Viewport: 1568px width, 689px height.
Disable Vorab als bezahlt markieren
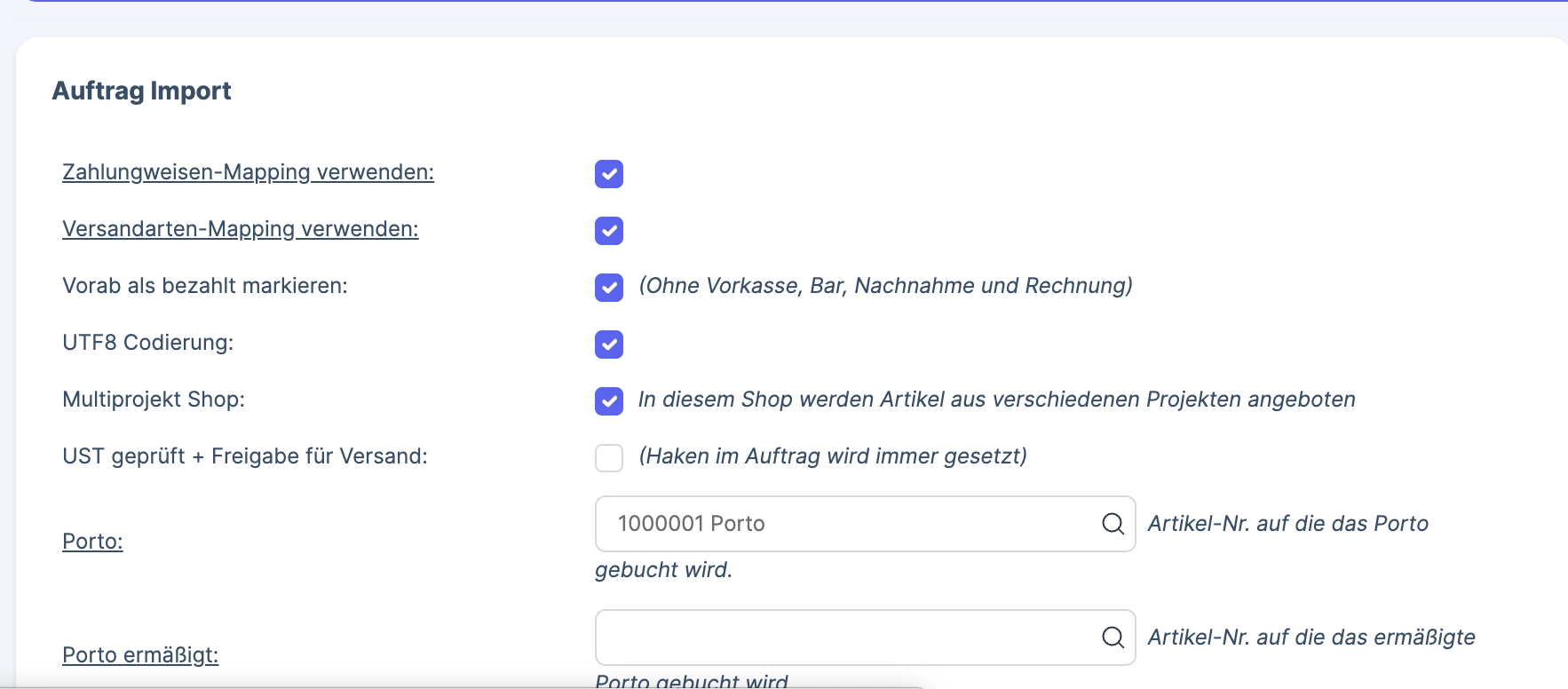[x=609, y=288]
